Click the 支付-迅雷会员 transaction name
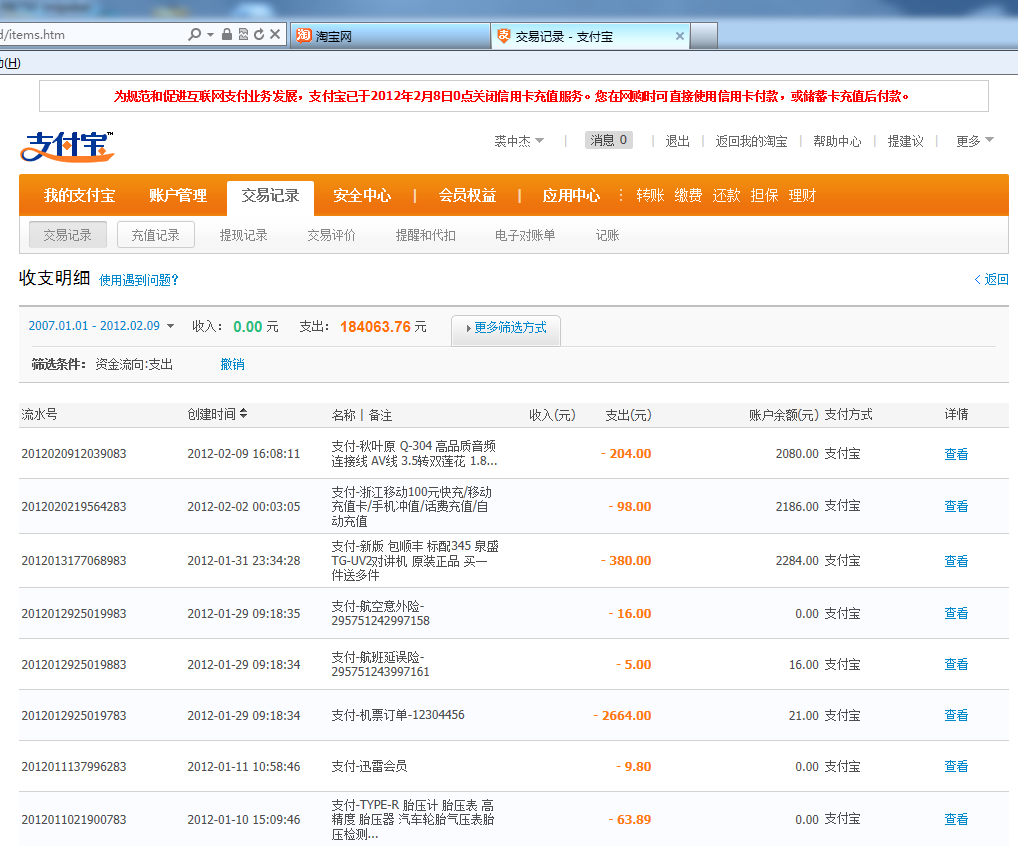Screen dimensions: 1018x846 [x=369, y=766]
